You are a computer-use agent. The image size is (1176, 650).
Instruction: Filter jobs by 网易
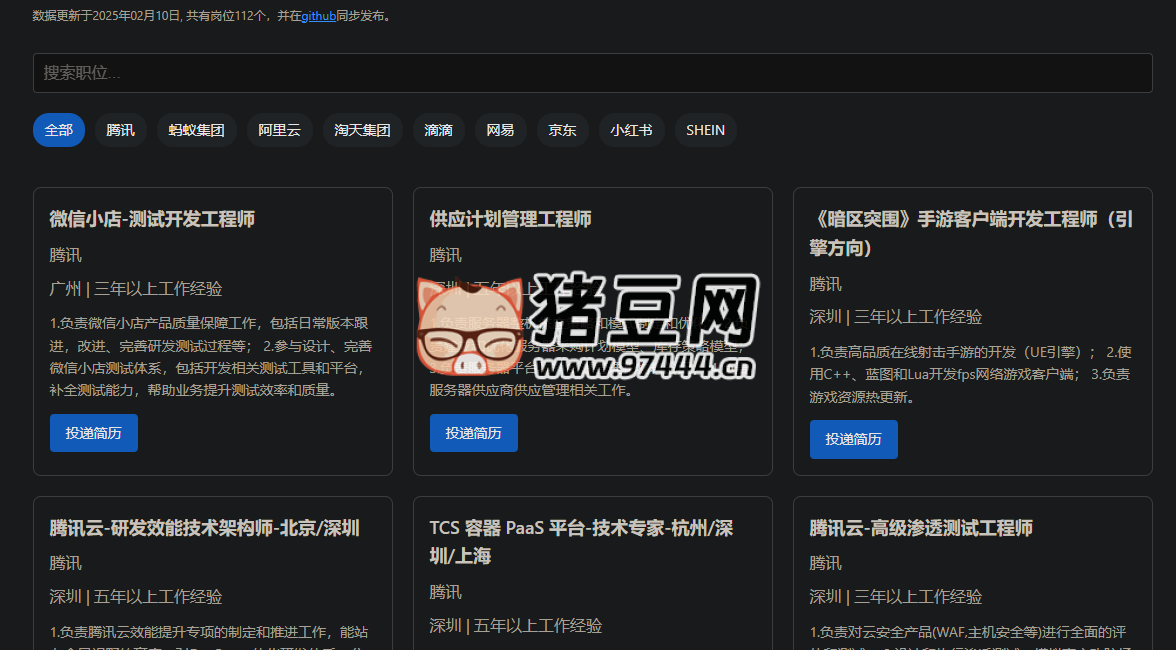click(500, 130)
